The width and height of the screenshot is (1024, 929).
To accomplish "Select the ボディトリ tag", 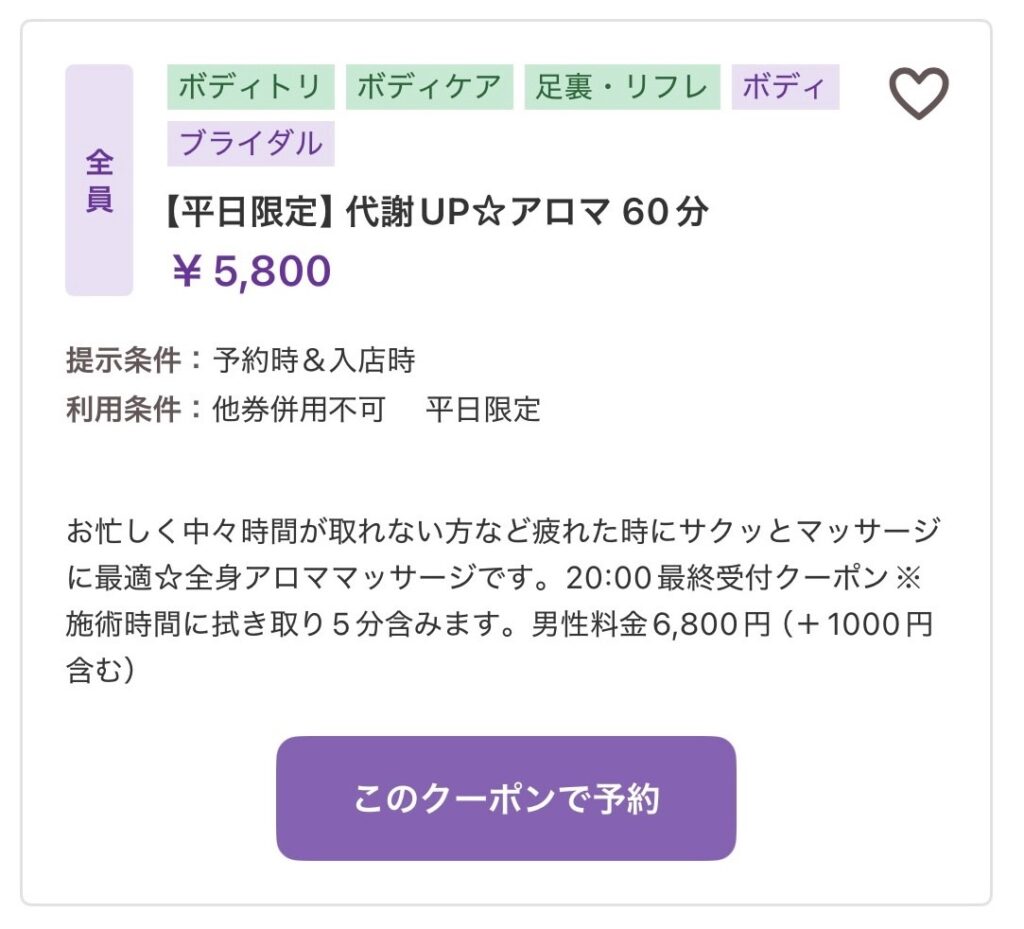I will coord(251,87).
